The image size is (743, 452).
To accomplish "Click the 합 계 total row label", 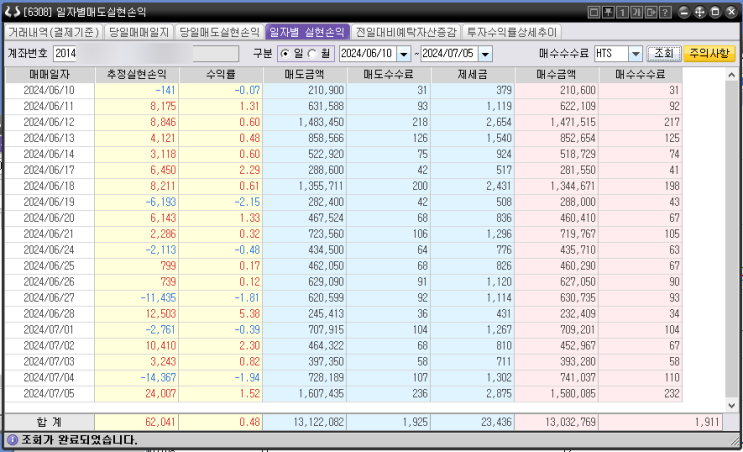I will click(50, 422).
